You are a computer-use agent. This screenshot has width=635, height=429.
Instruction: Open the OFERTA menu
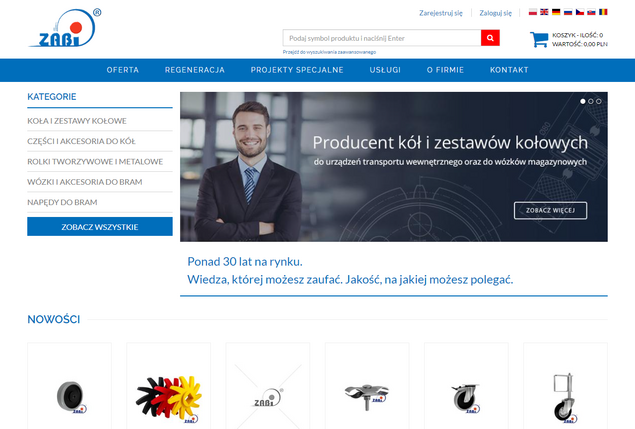(x=123, y=70)
